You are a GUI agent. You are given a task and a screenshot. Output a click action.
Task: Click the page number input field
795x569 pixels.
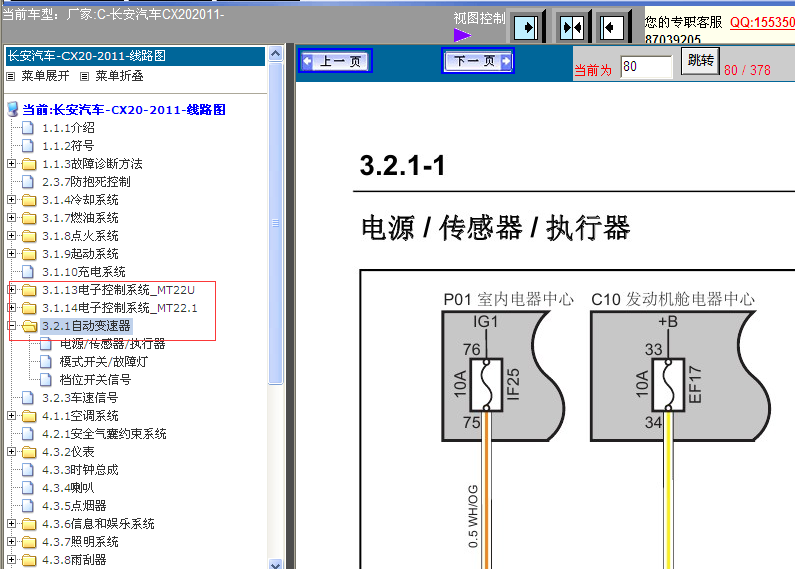coord(646,66)
